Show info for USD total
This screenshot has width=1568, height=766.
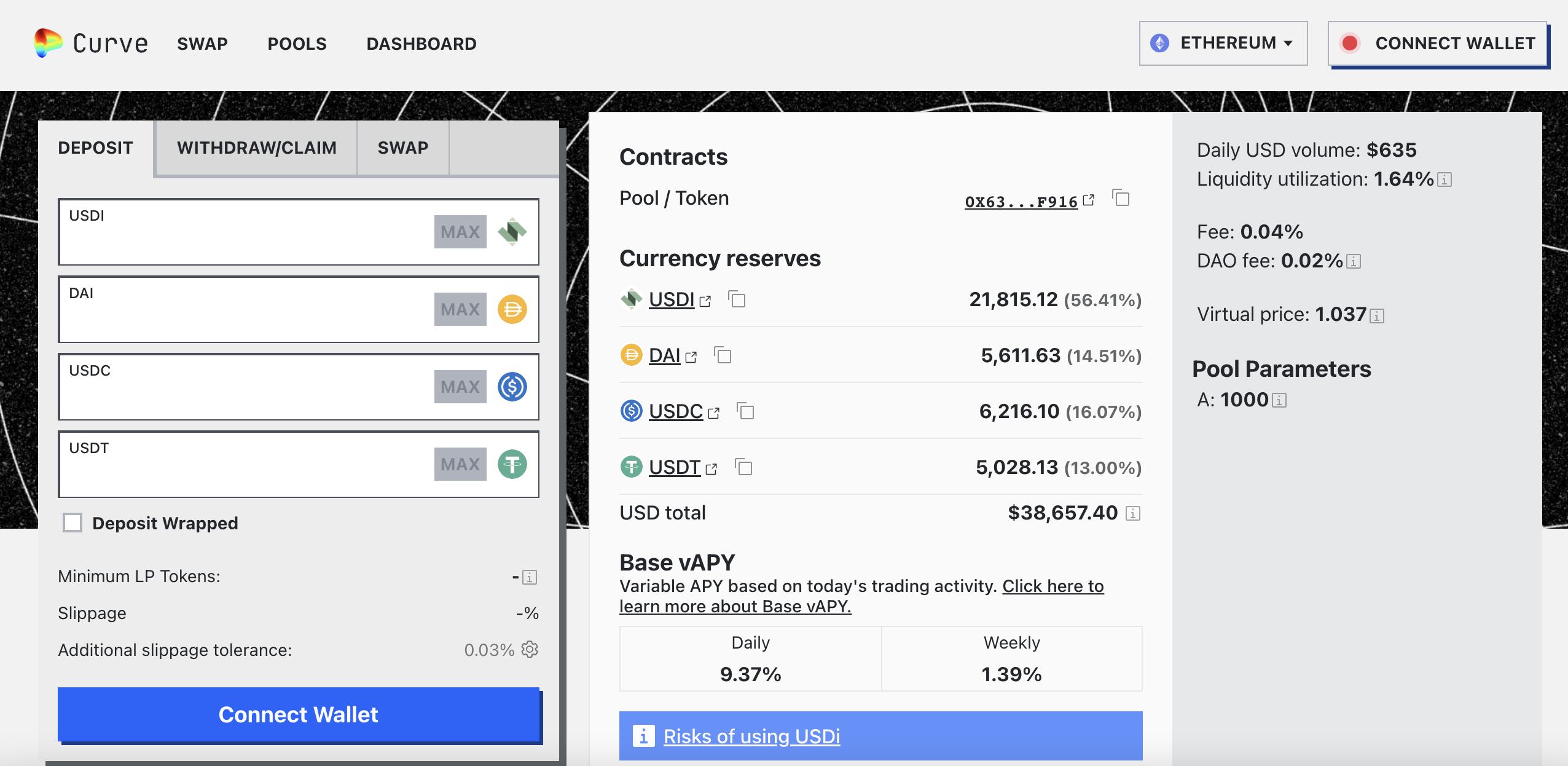coord(1132,513)
